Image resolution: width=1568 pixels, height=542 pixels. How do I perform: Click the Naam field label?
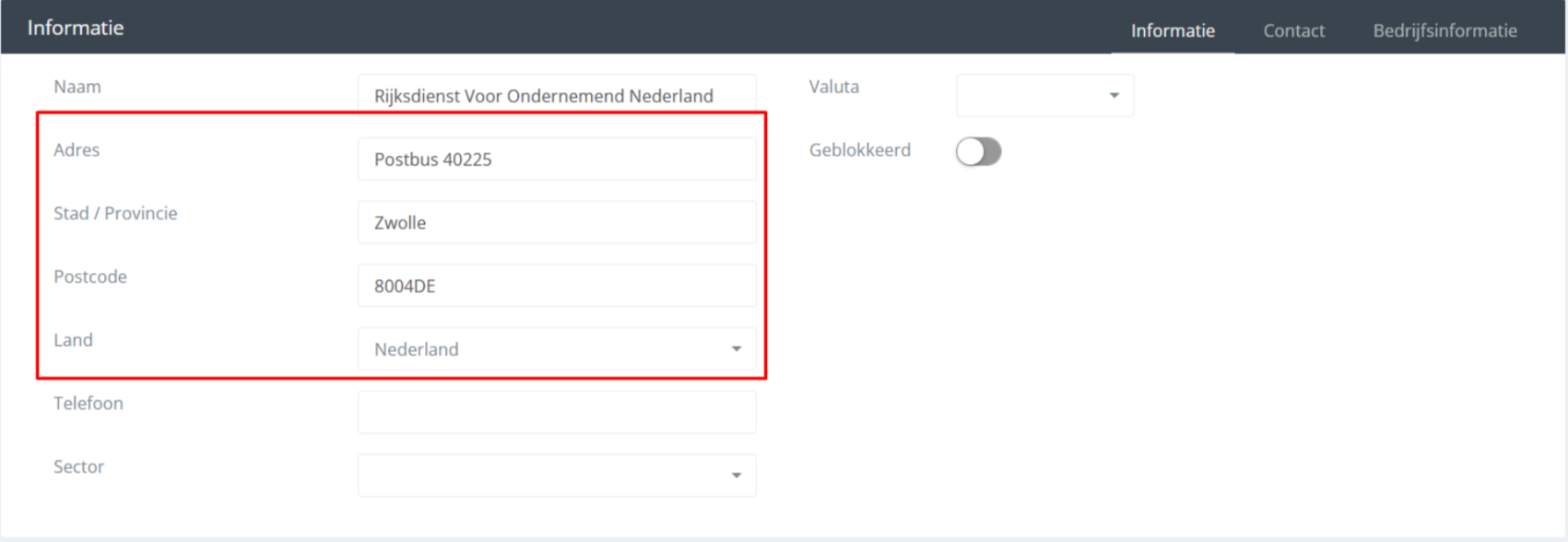point(77,87)
